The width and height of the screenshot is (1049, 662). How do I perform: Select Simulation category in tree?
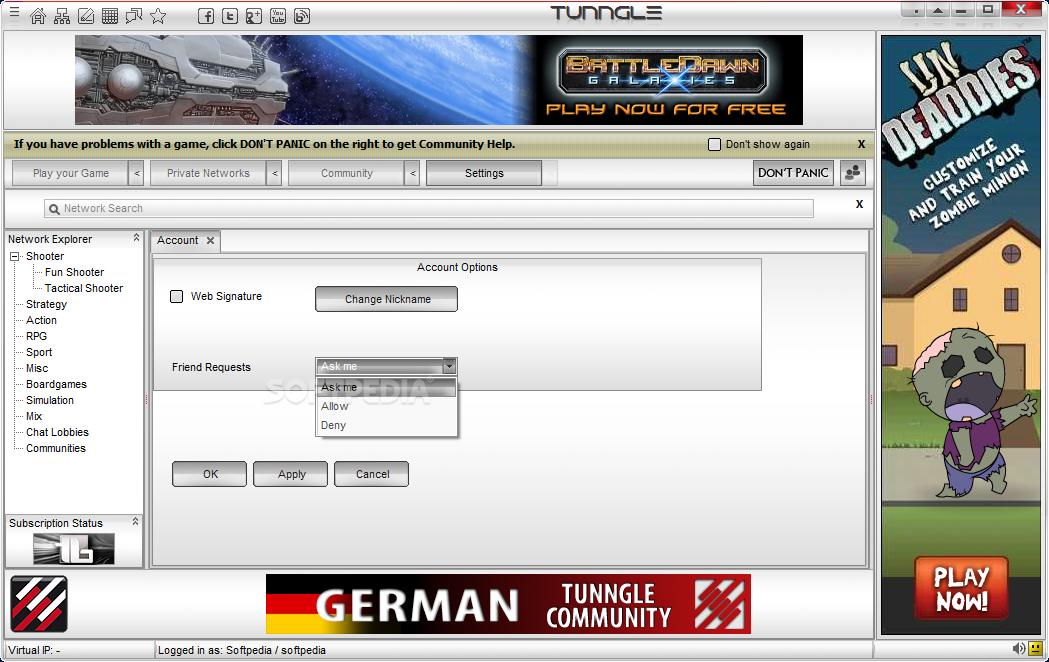50,401
